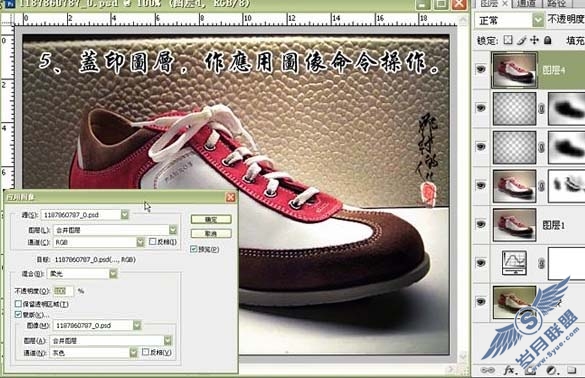The height and width of the screenshot is (378, 585).
Task: Uncheck the 预览(P) preview checkbox
Action: point(194,249)
